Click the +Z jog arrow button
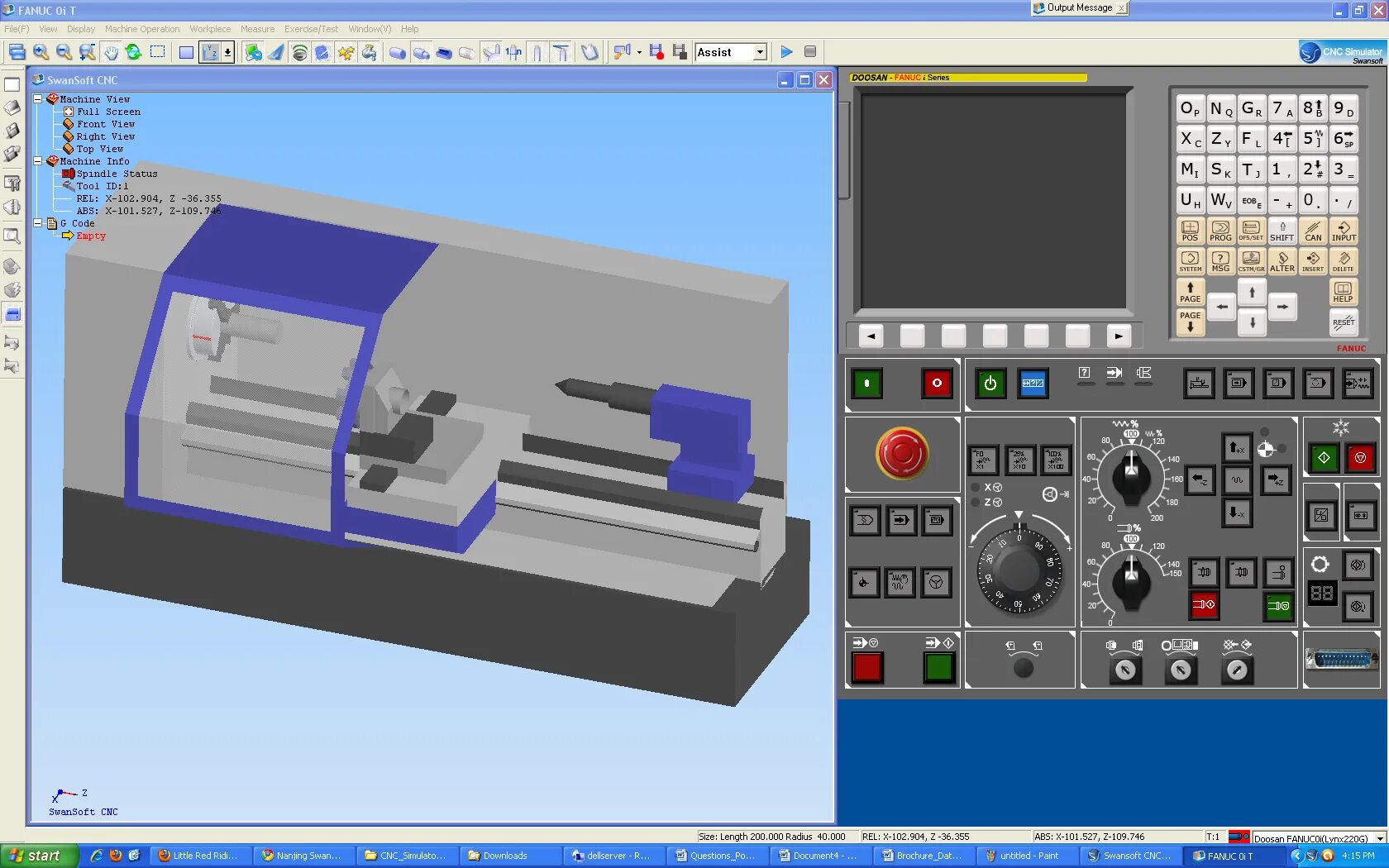Viewport: 1389px width, 868px height. (1277, 480)
